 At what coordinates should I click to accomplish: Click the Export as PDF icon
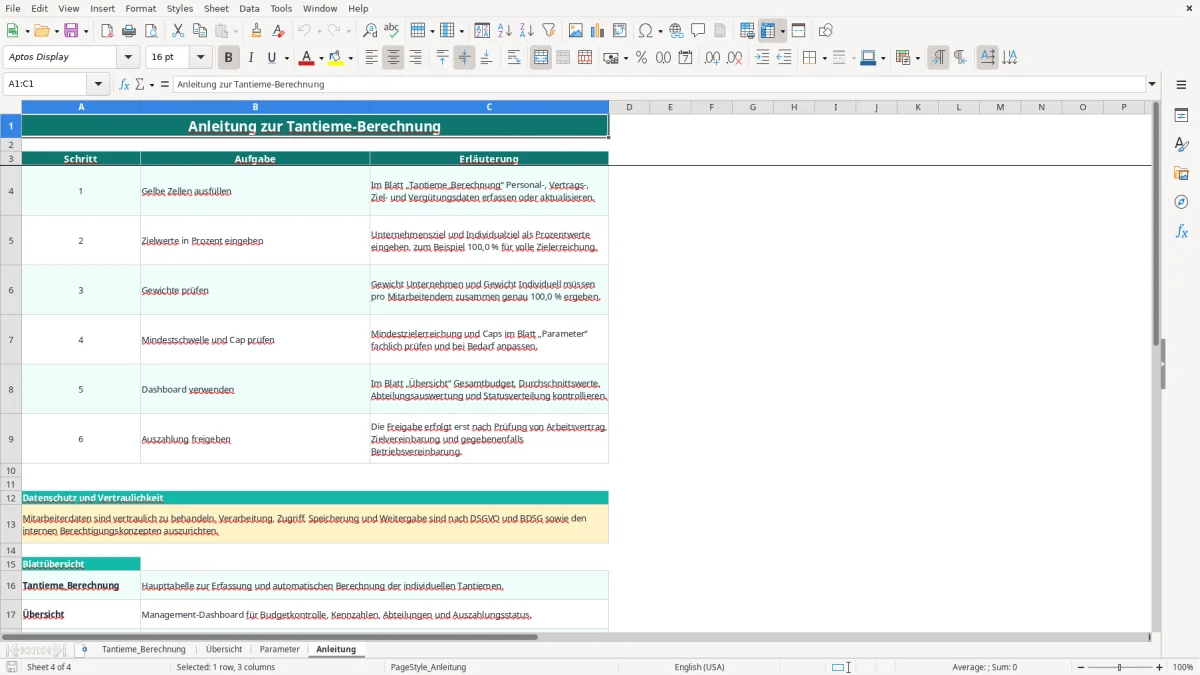point(107,31)
